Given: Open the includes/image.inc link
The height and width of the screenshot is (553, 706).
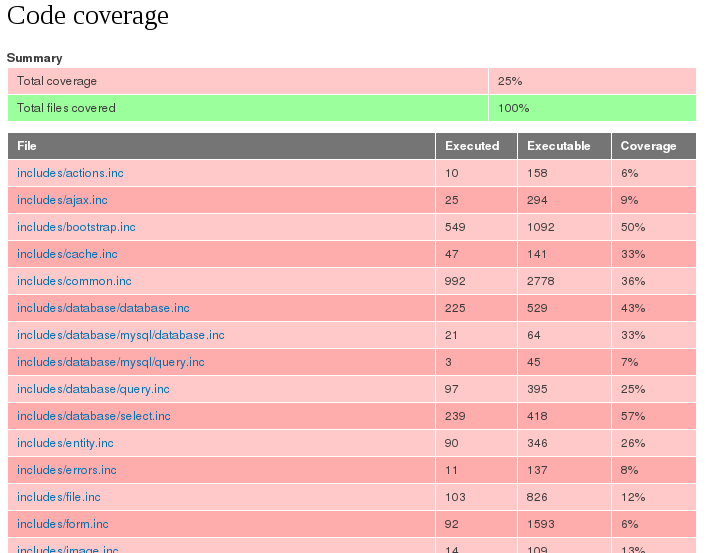Looking at the screenshot, I should coord(68,549).
